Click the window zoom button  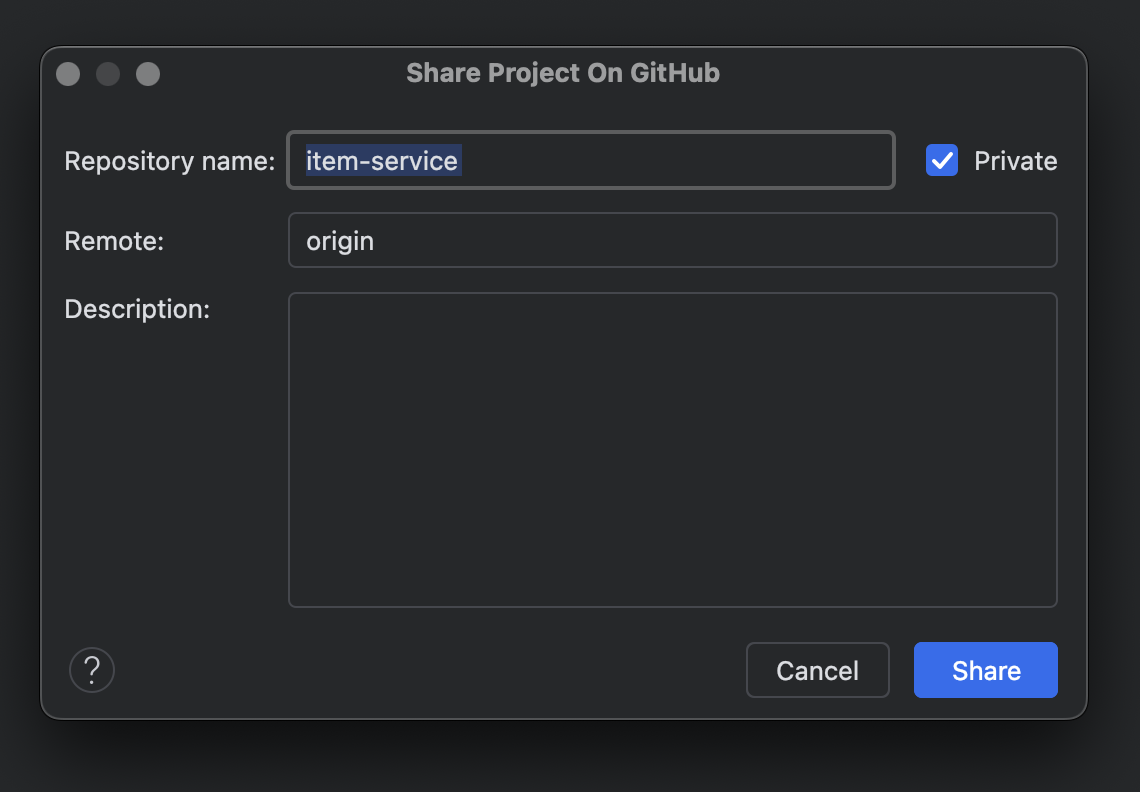148,74
